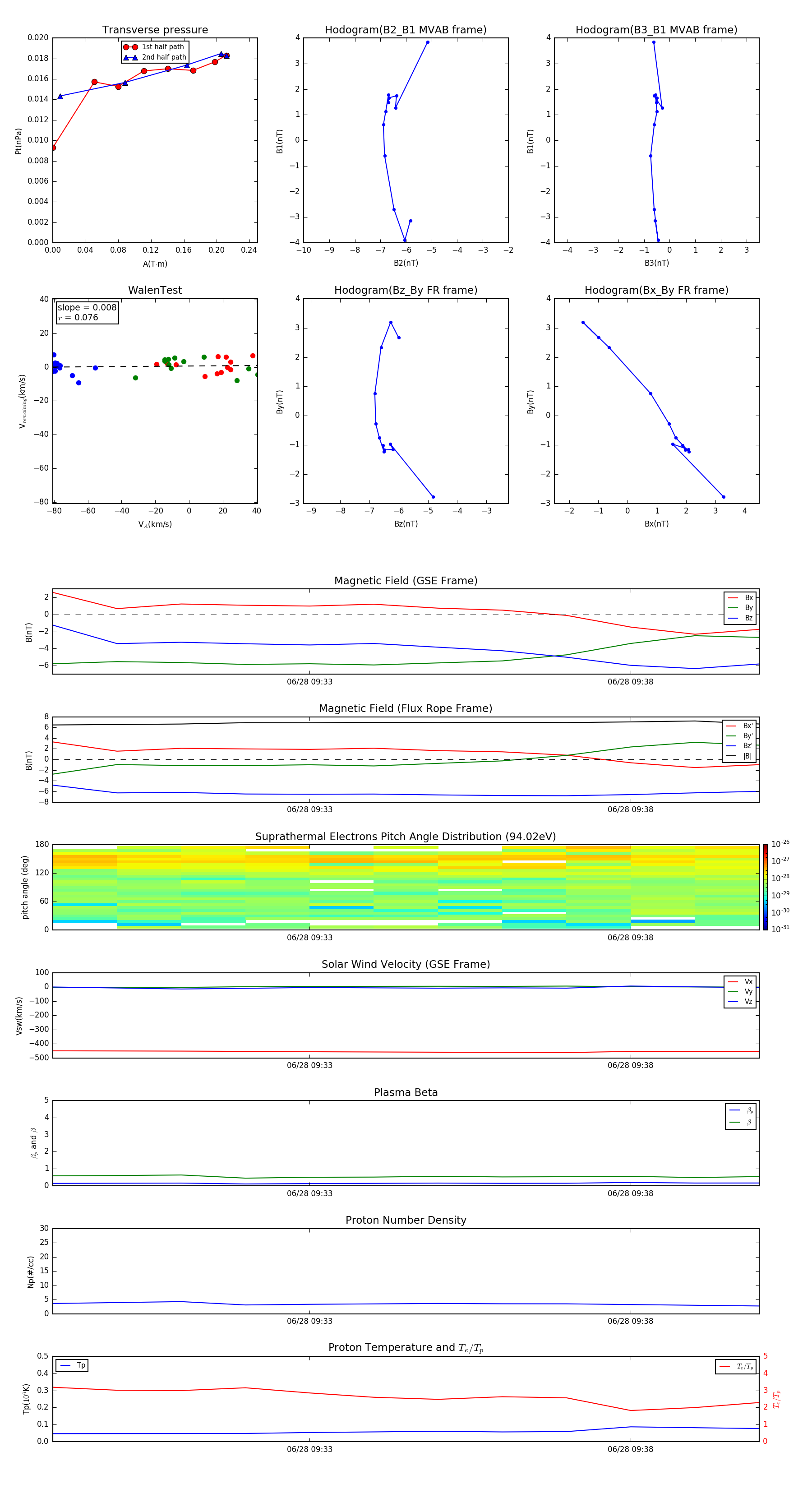This screenshot has width=812, height=1489.
Task: Click '06/28 09:38' under the Proton Temperature plot
Action: pos(631,1449)
